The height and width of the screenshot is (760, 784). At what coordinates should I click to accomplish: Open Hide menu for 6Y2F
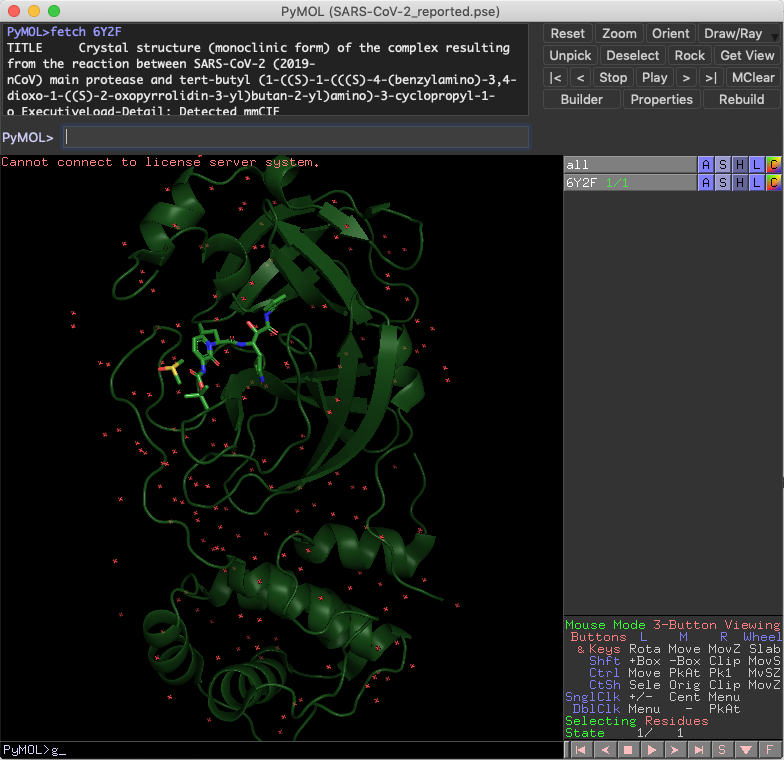point(740,182)
